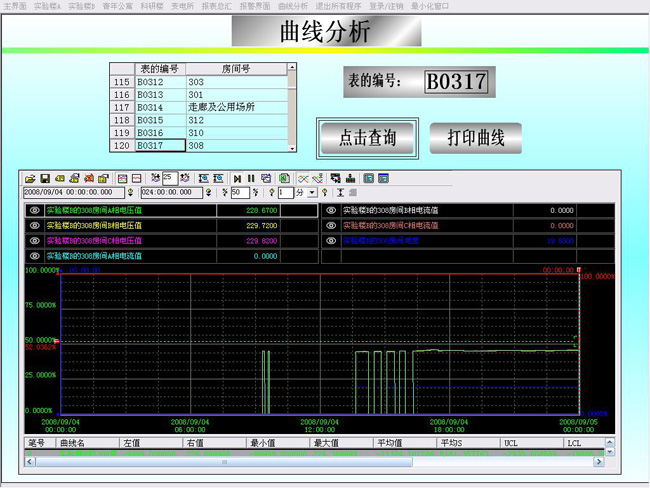Toggle the curves-with-points display icon
Screen dimensions: 650x488
coord(318,179)
